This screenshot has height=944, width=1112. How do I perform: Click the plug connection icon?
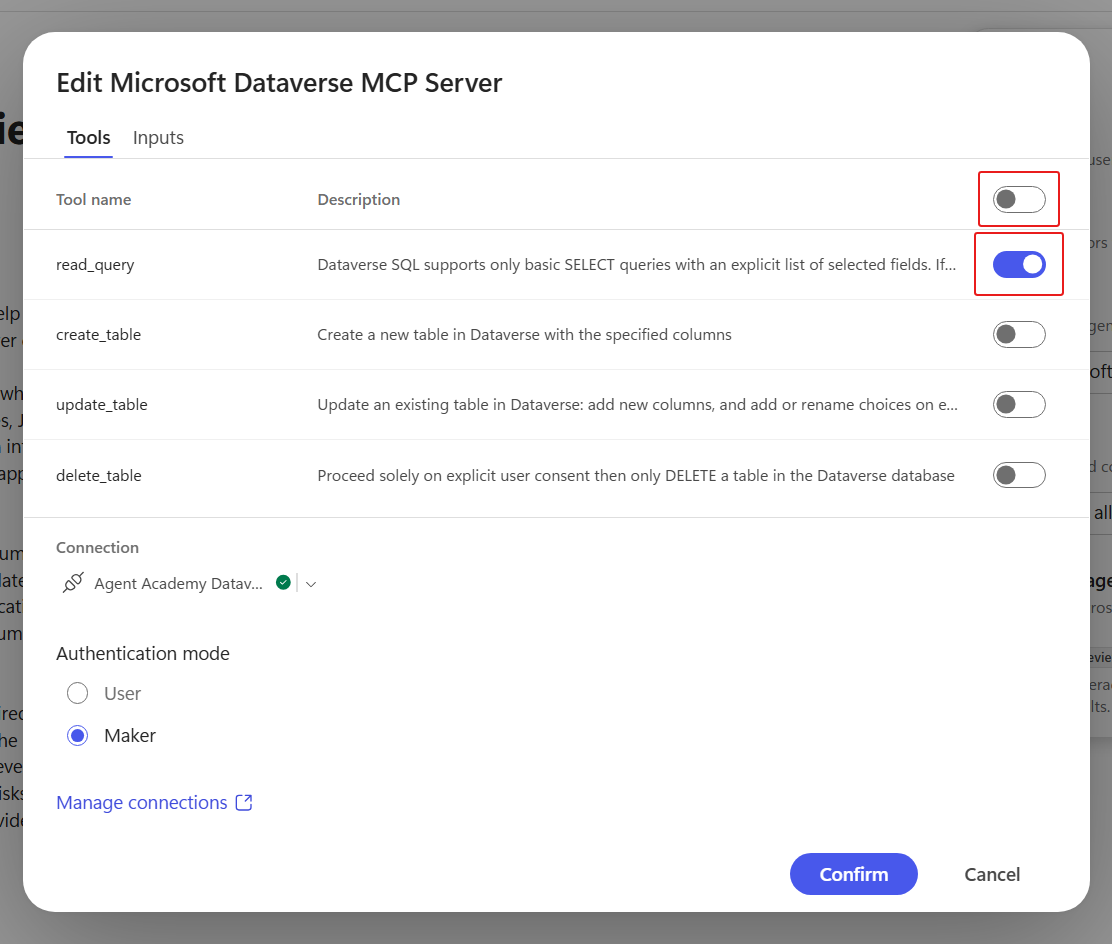[73, 583]
